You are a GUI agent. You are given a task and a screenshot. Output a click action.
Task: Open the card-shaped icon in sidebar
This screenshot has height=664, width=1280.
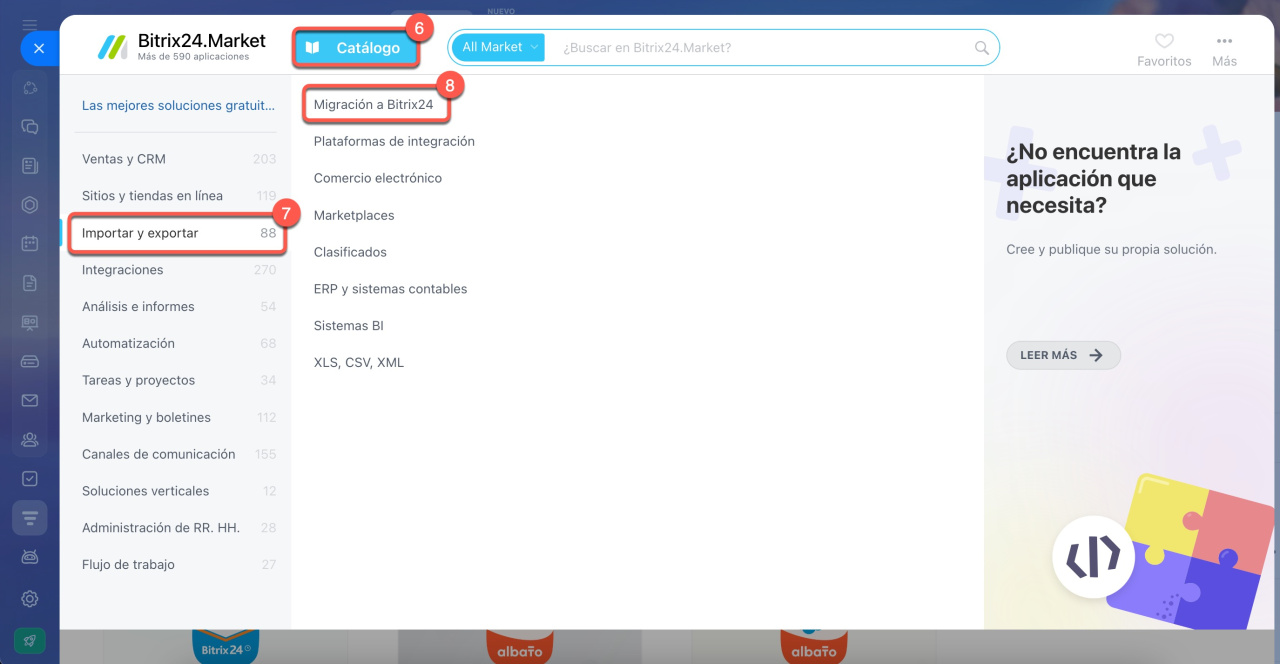click(30, 361)
